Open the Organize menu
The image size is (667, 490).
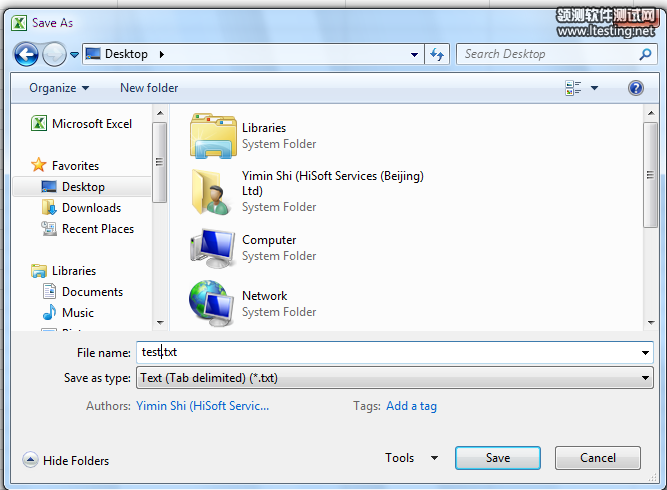(x=59, y=88)
